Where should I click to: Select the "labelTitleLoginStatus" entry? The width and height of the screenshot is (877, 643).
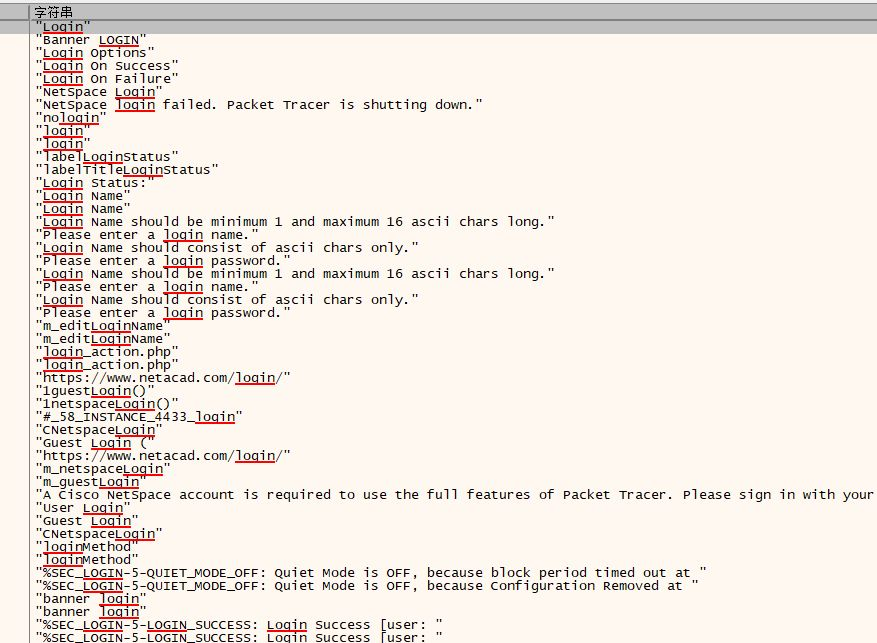click(x=127, y=170)
